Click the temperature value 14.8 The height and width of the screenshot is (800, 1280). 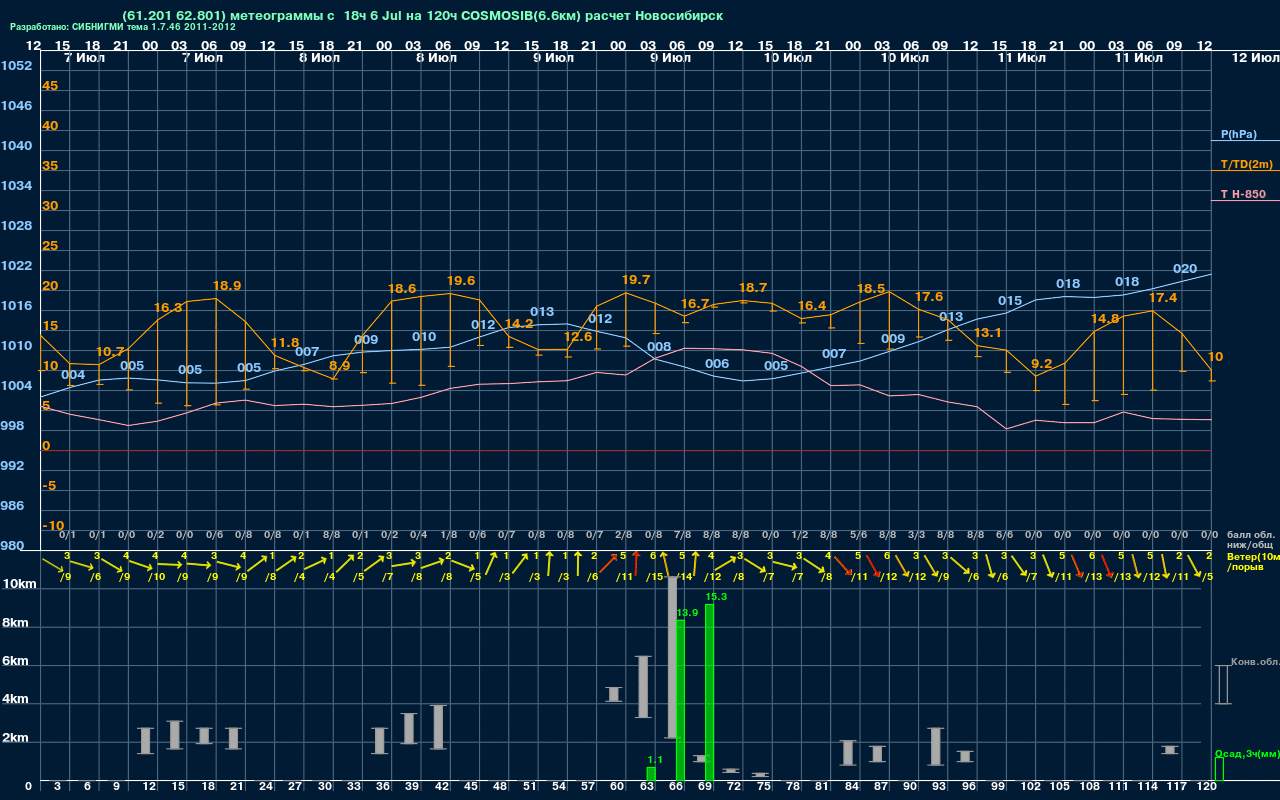(x=1105, y=319)
